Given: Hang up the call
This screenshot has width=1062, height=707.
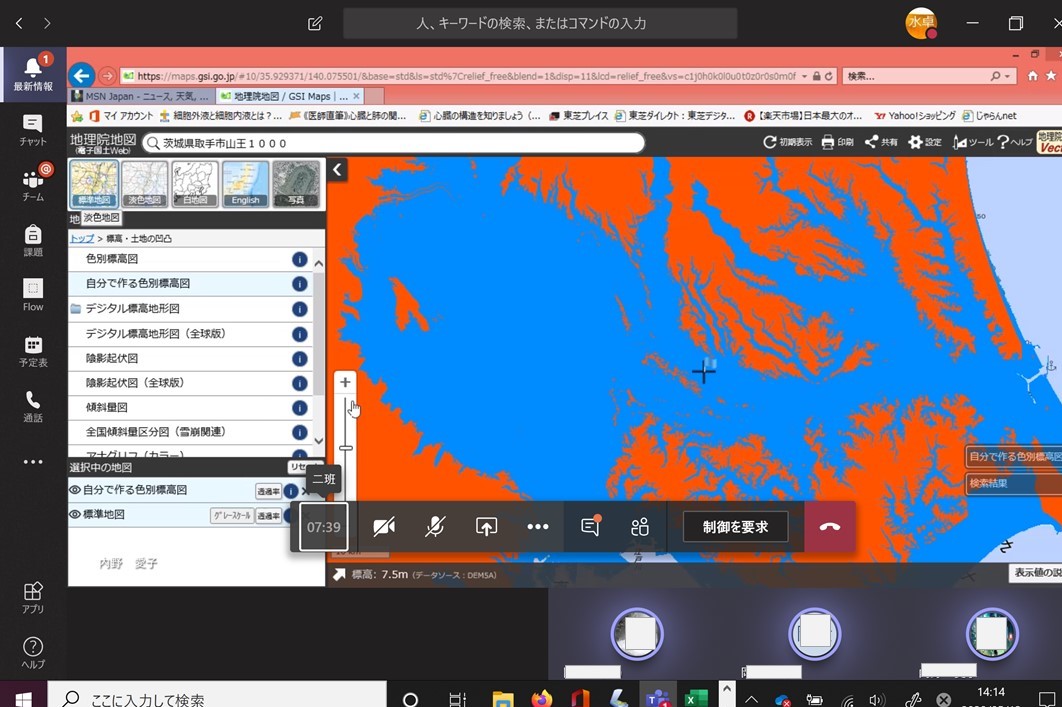Looking at the screenshot, I should pyautogui.click(x=830, y=527).
